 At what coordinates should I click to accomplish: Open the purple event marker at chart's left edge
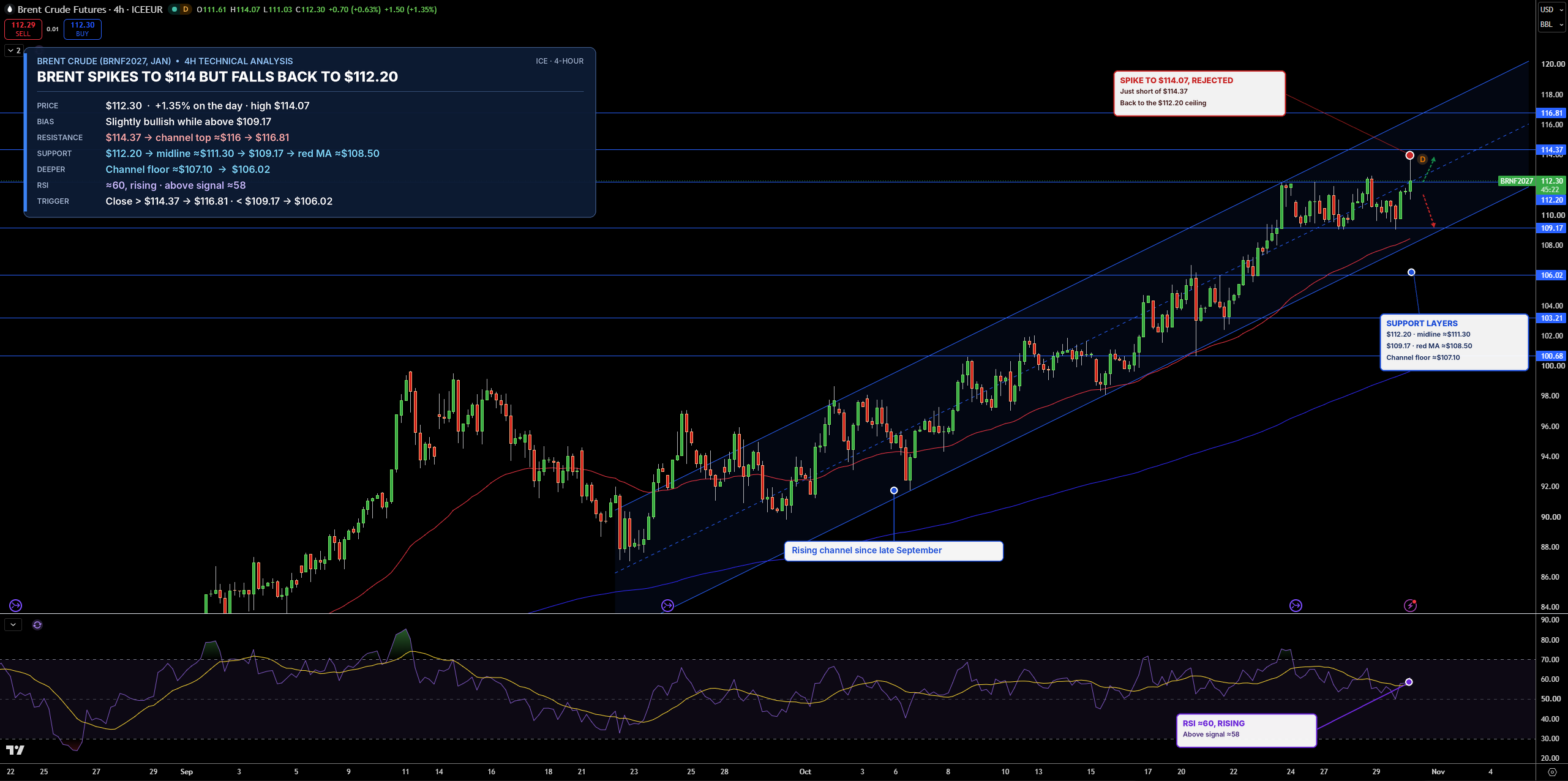pyautogui.click(x=16, y=605)
